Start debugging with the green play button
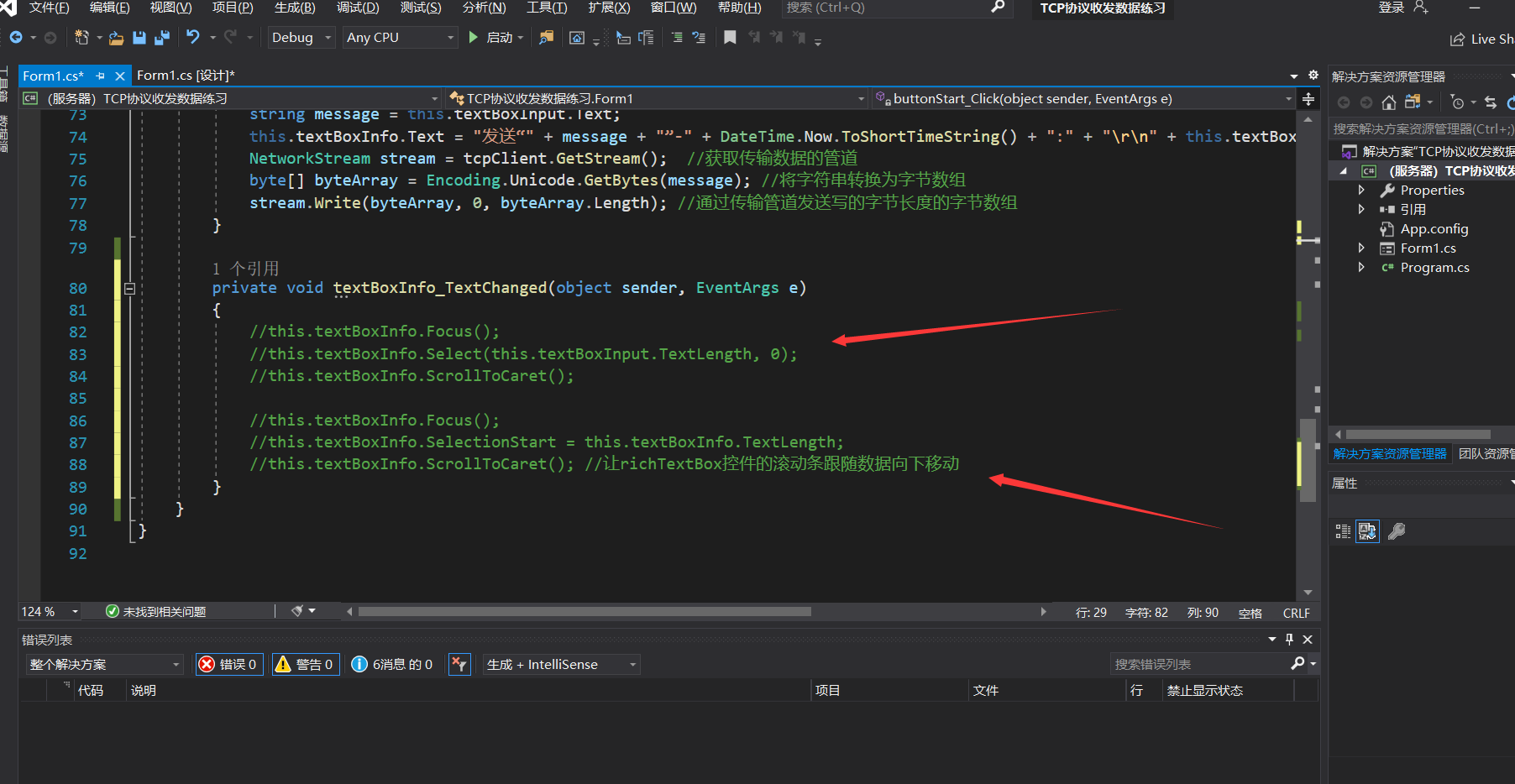The image size is (1515, 784). [x=474, y=38]
